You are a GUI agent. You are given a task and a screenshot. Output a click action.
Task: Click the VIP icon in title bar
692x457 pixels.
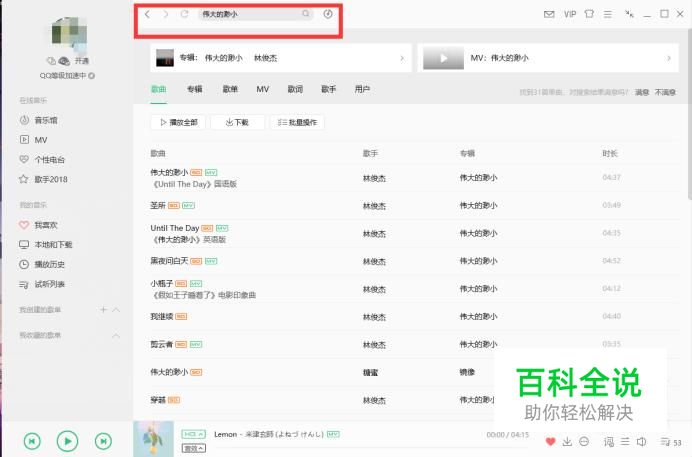coord(570,14)
